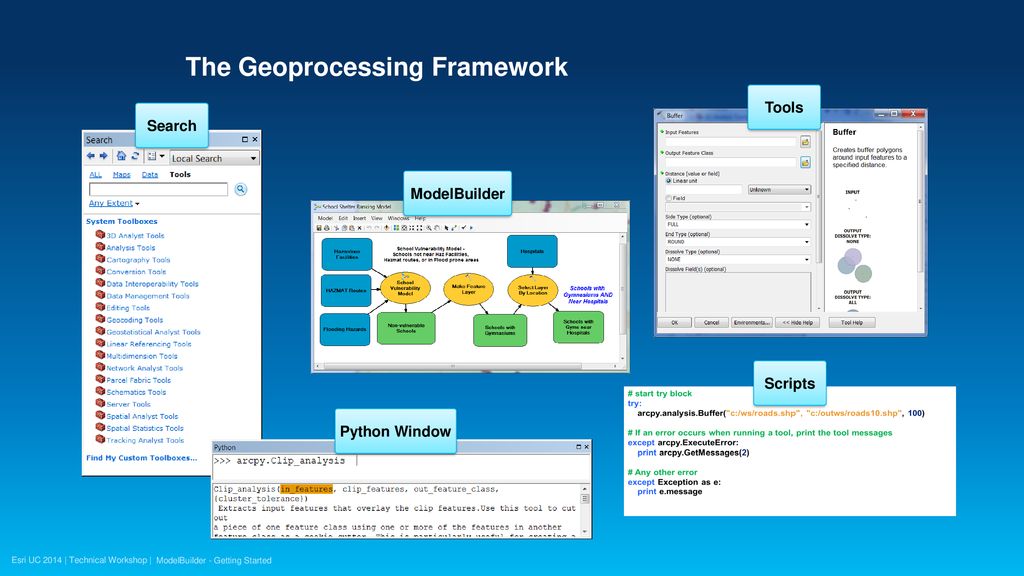
Task: Click Paste icon in ModelBuilder toolbar
Action: (x=351, y=228)
